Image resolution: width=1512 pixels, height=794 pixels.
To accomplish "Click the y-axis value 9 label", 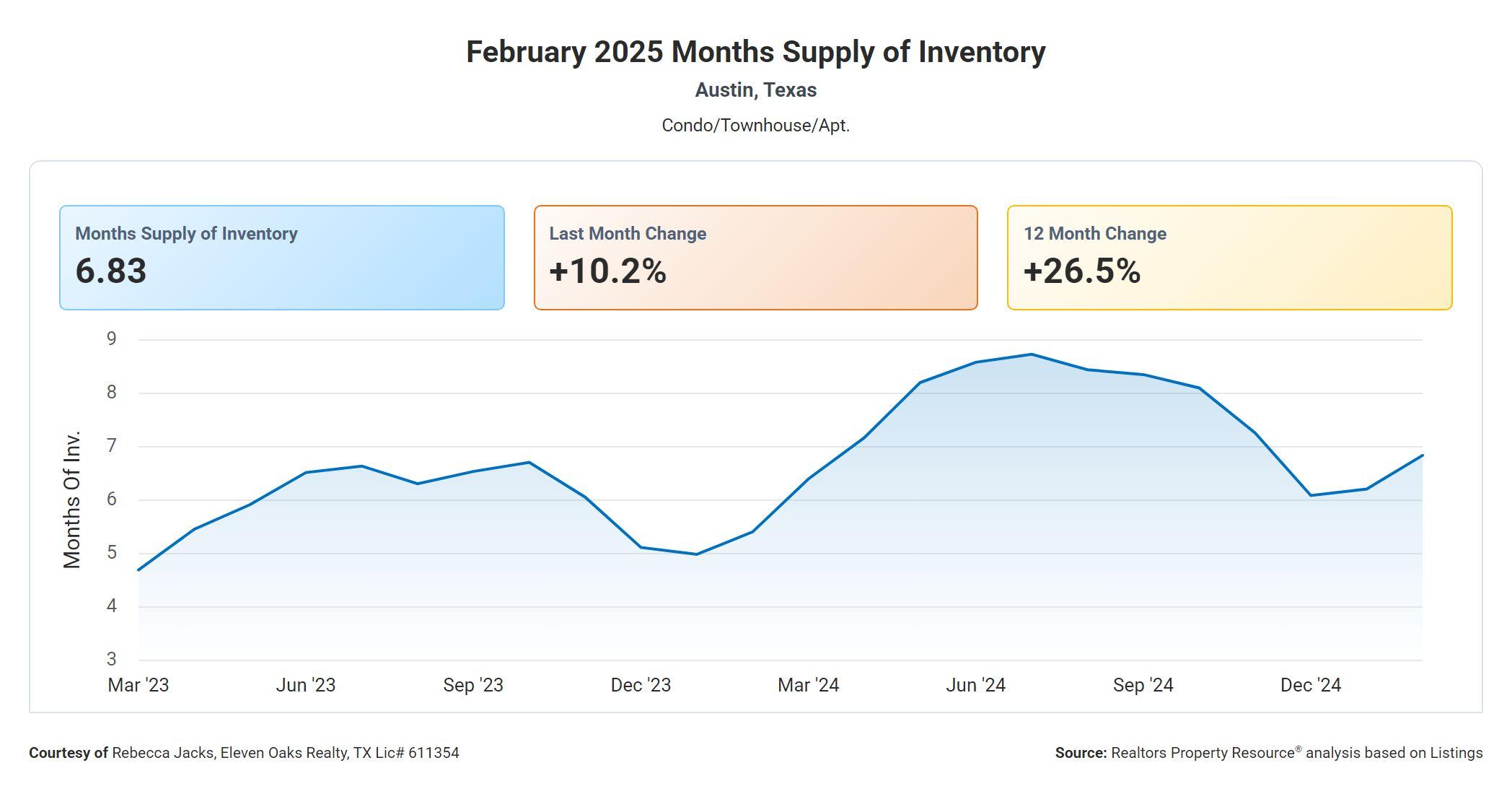I will pos(111,339).
